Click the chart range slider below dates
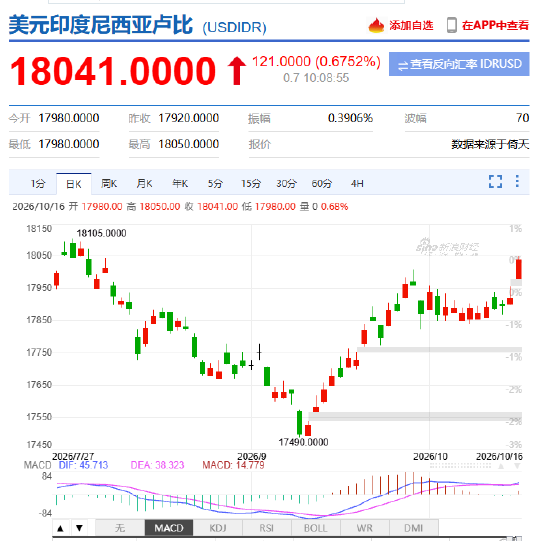The image size is (550, 541). coord(460,466)
